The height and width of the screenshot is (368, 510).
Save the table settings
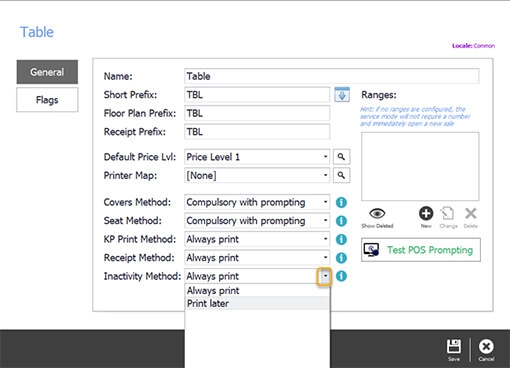pyautogui.click(x=454, y=350)
